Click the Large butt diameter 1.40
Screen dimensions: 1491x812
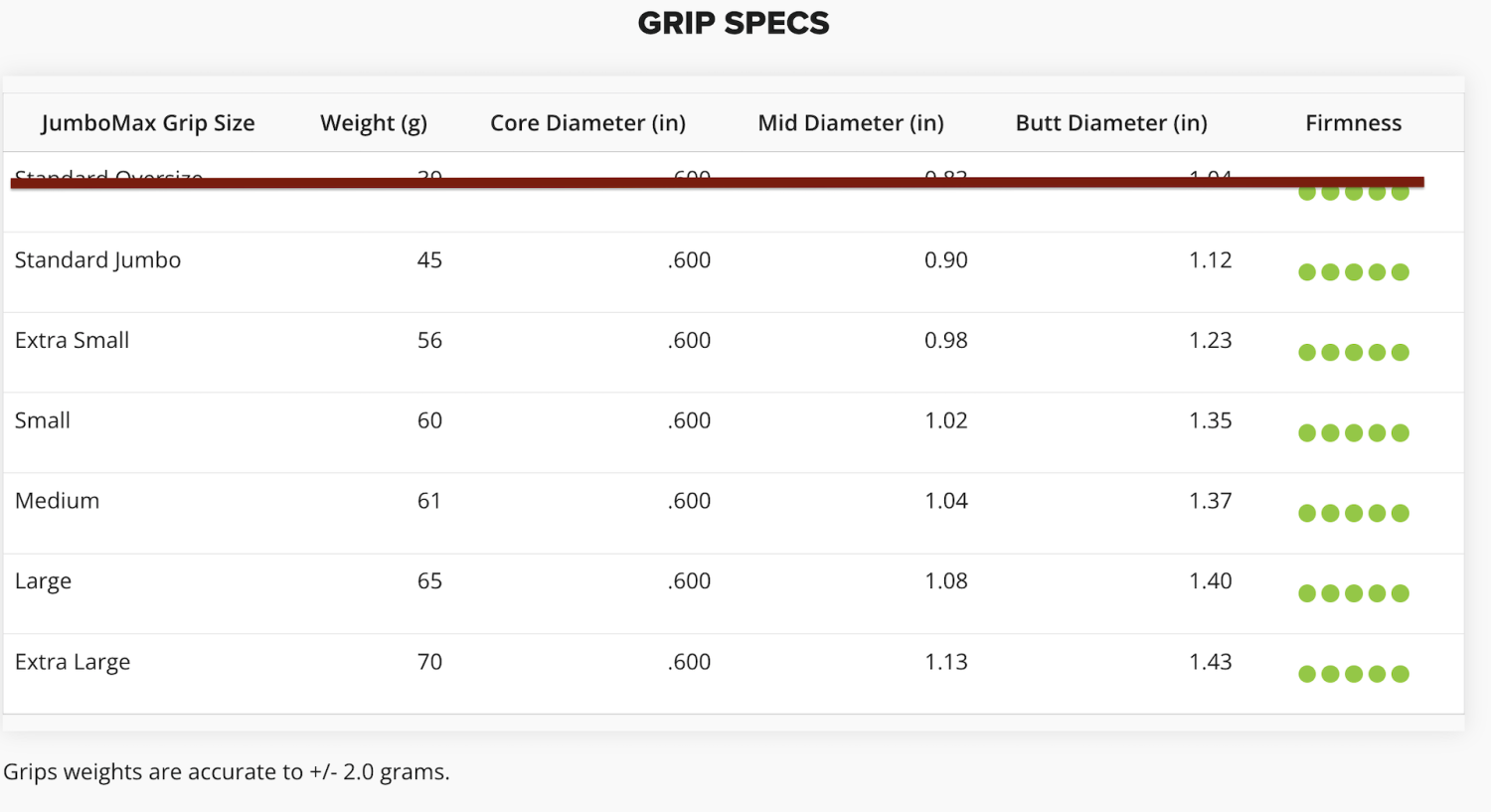pyautogui.click(x=1211, y=581)
